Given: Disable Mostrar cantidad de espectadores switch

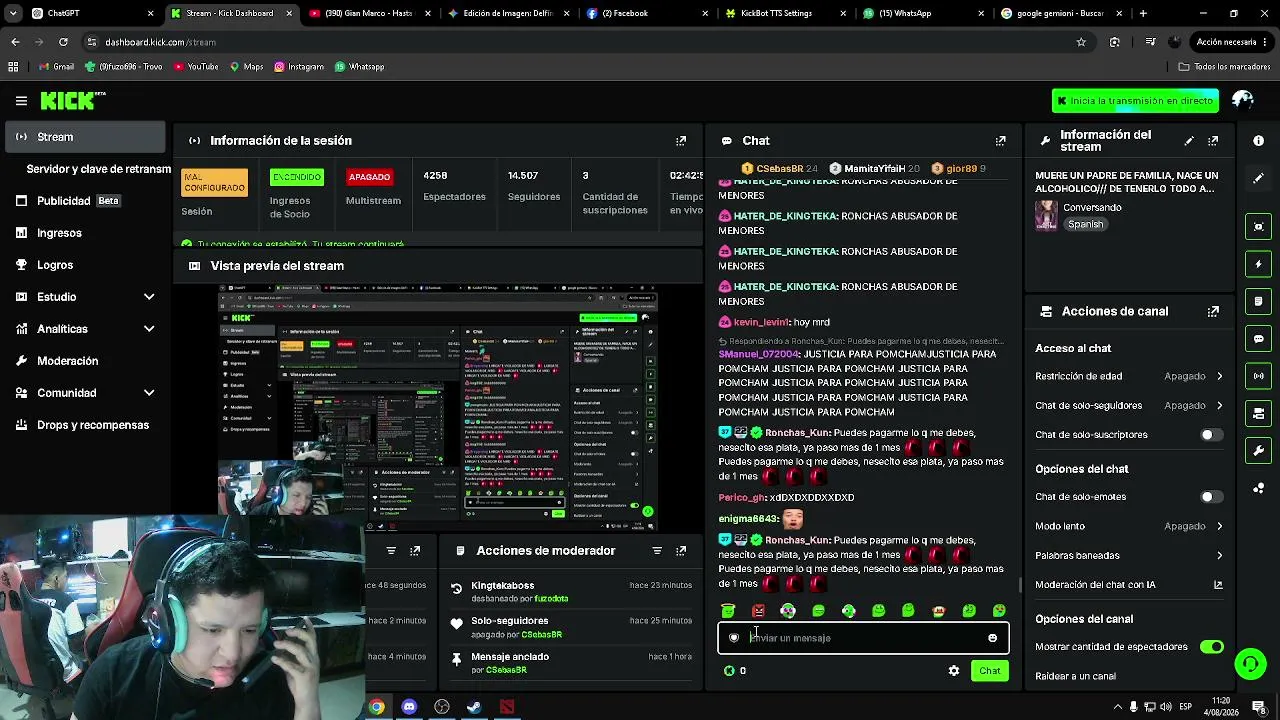Looking at the screenshot, I should point(1211,647).
